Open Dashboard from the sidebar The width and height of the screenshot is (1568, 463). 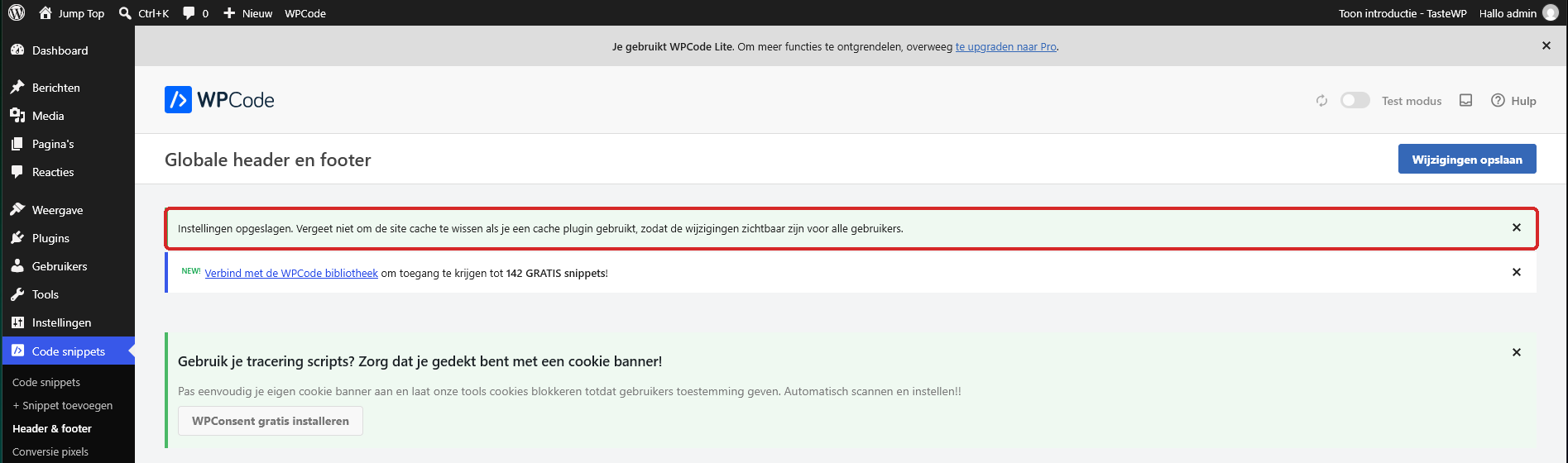pos(67,50)
